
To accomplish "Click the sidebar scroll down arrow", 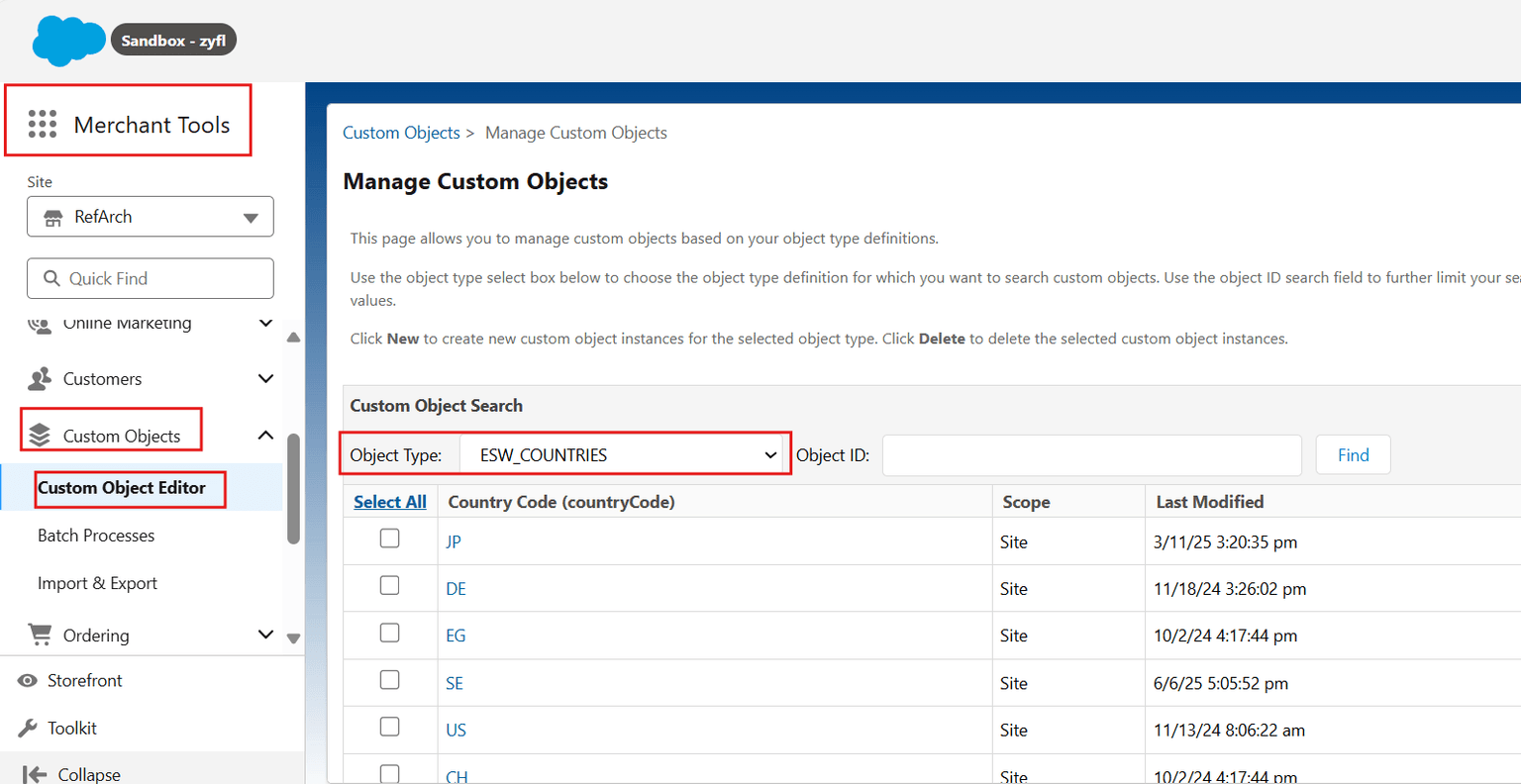I will click(293, 638).
